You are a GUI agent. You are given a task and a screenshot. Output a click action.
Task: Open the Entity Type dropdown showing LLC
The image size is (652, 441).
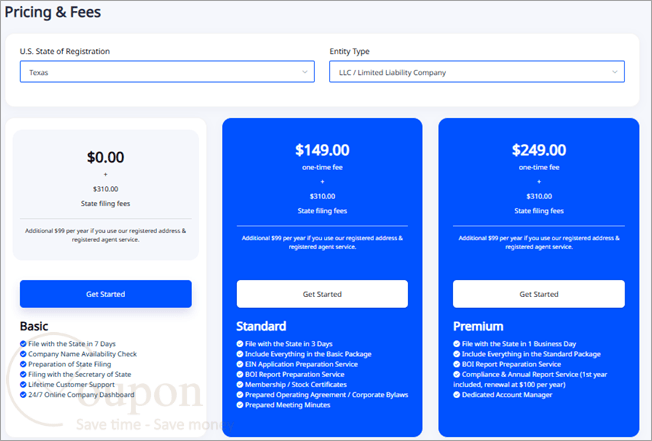point(477,72)
